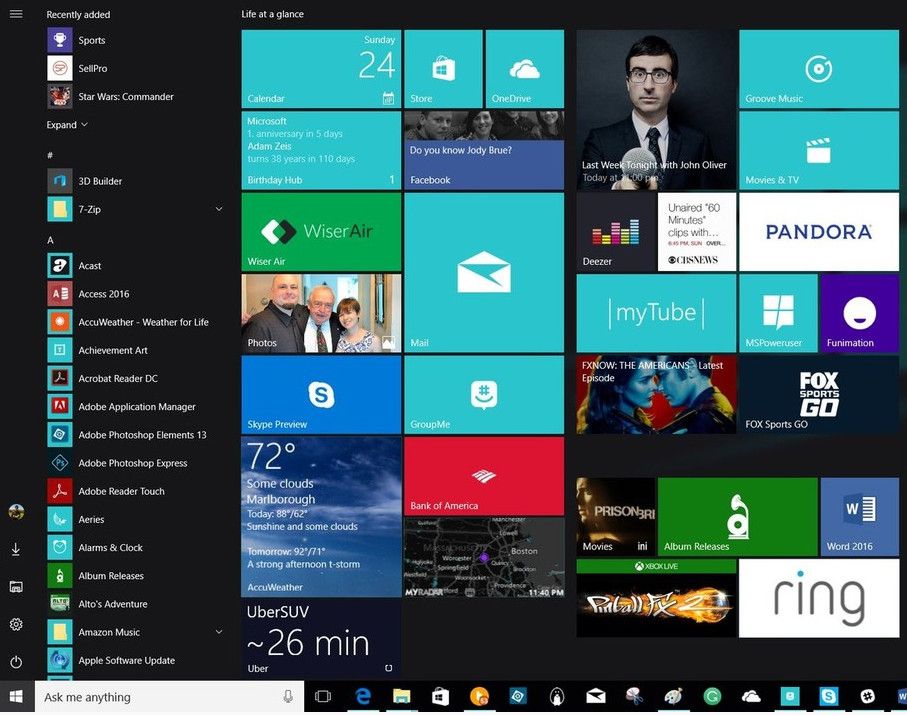Click the Power button in sidebar
Image resolution: width=907 pixels, height=715 pixels.
click(x=16, y=662)
